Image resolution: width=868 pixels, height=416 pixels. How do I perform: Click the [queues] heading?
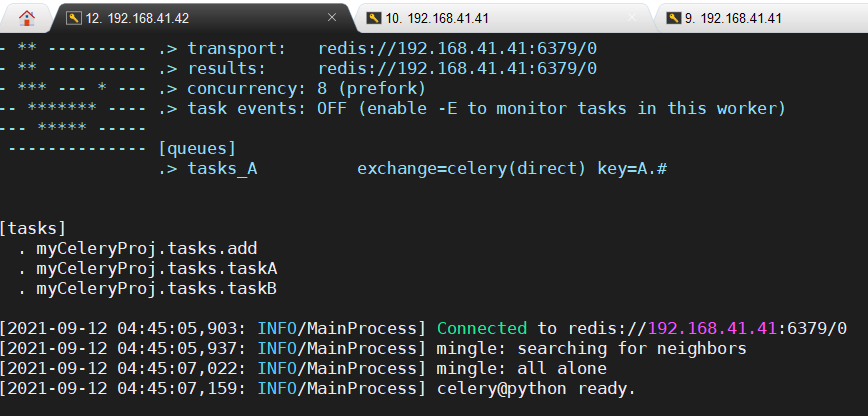(x=197, y=149)
